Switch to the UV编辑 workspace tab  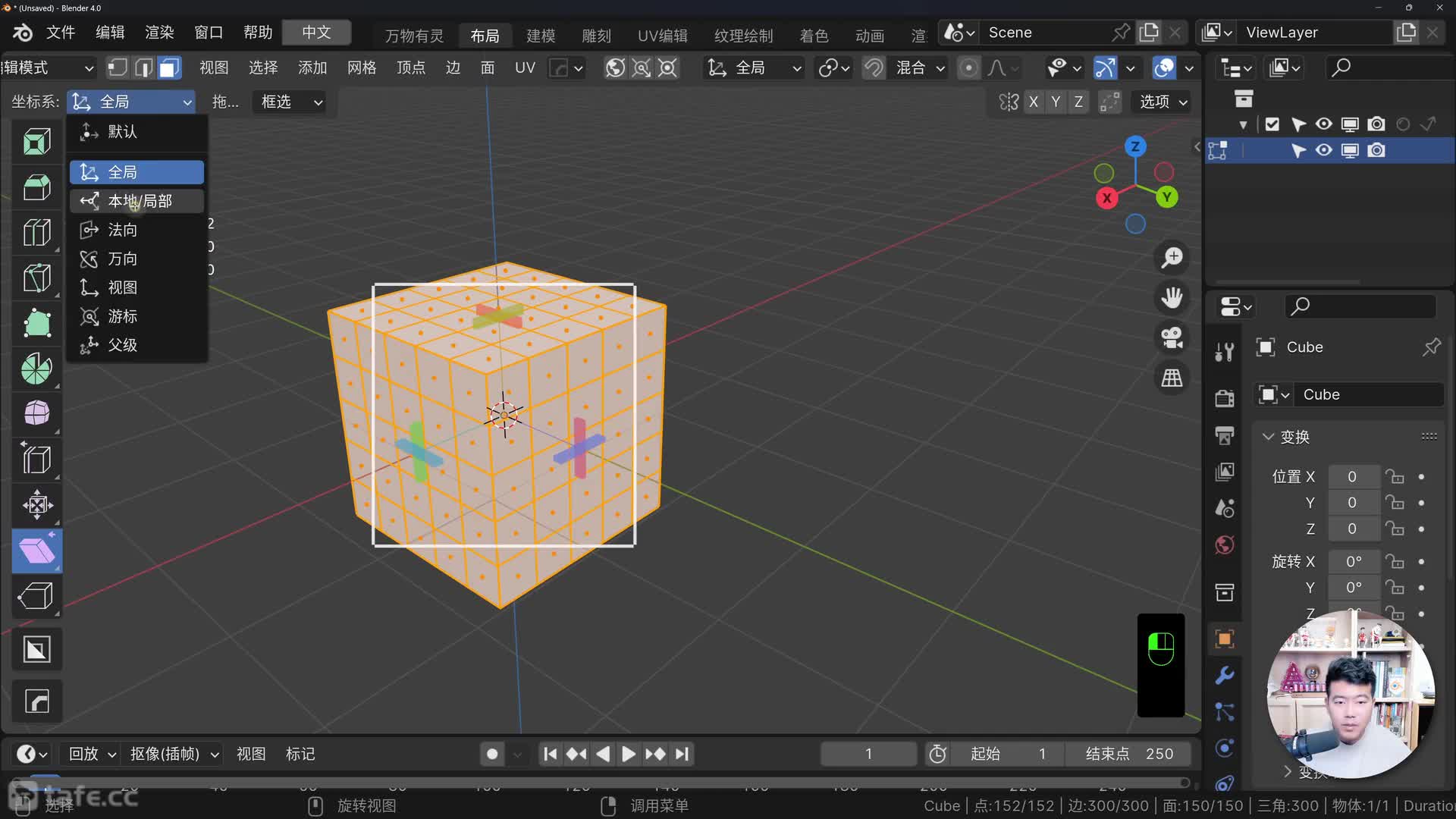662,36
